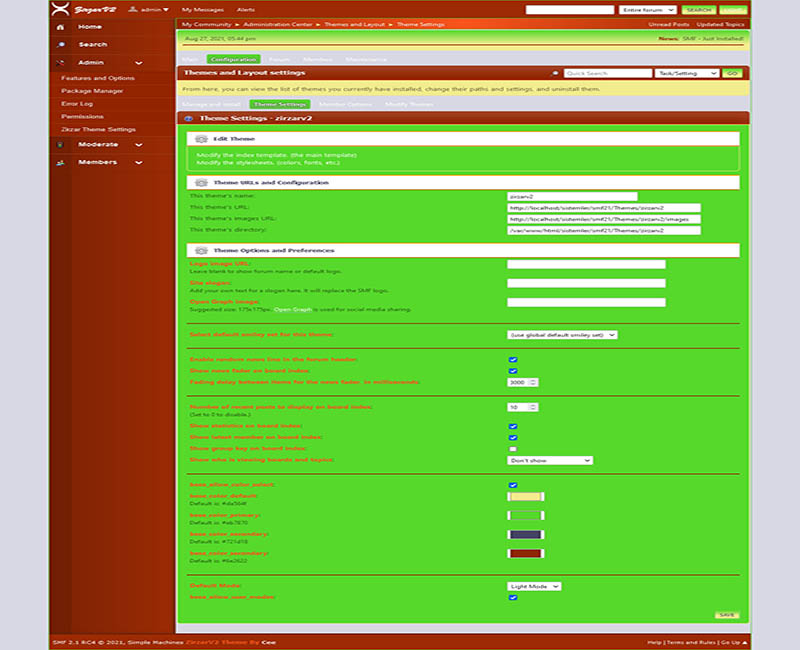Click the Open Graph link
The height and width of the screenshot is (650, 800).
(x=292, y=310)
